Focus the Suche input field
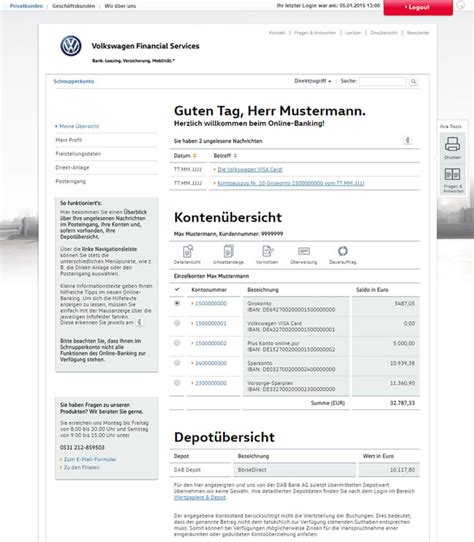Viewport: 474px width, 542px height. pyautogui.click(x=383, y=81)
